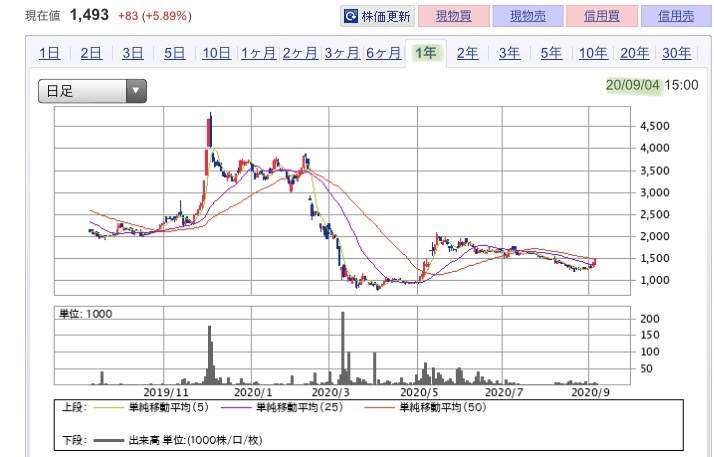Click the 2020/5 date axis label

[x=419, y=392]
